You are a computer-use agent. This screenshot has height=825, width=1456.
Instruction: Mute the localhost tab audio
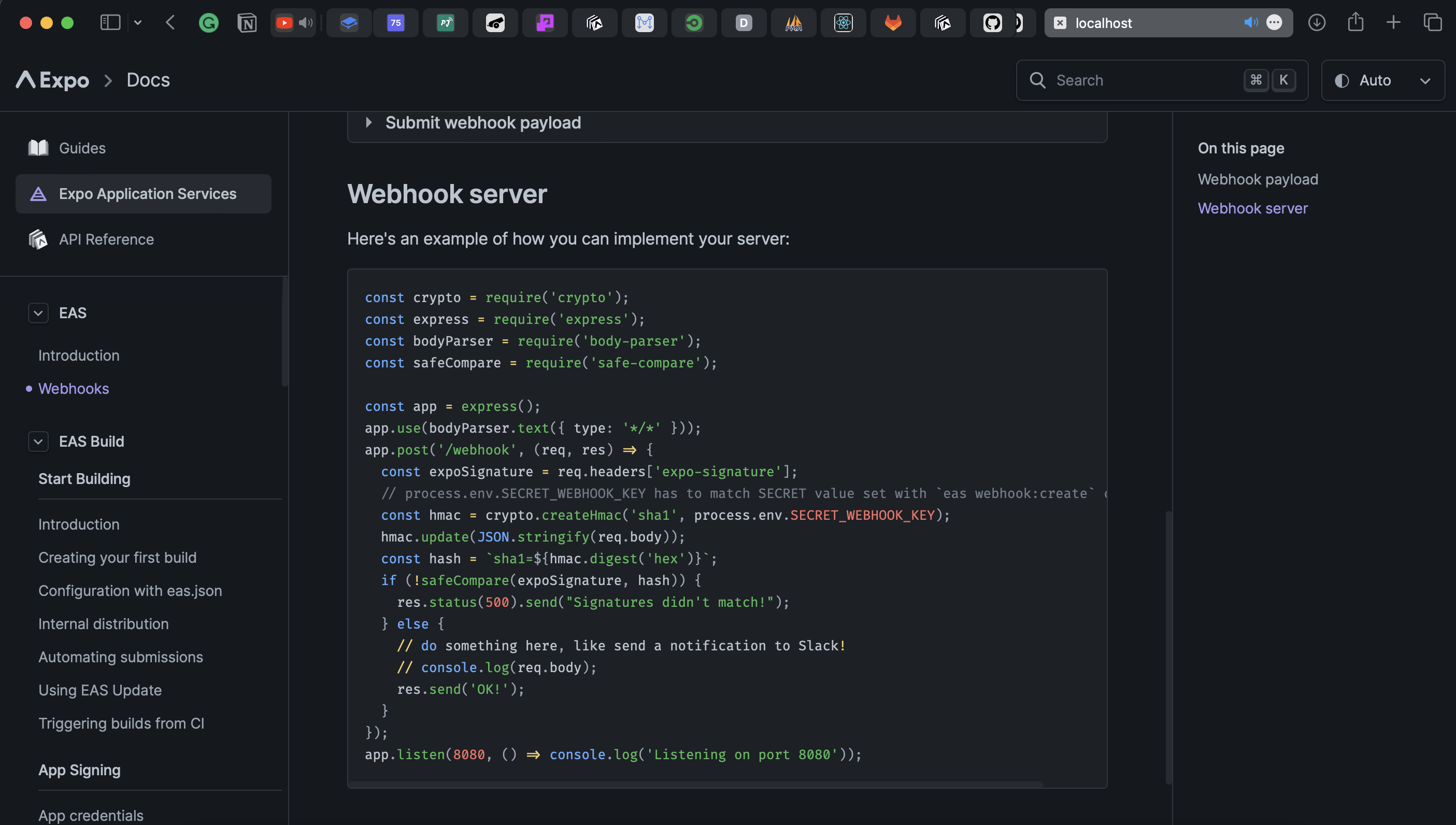[1251, 23]
